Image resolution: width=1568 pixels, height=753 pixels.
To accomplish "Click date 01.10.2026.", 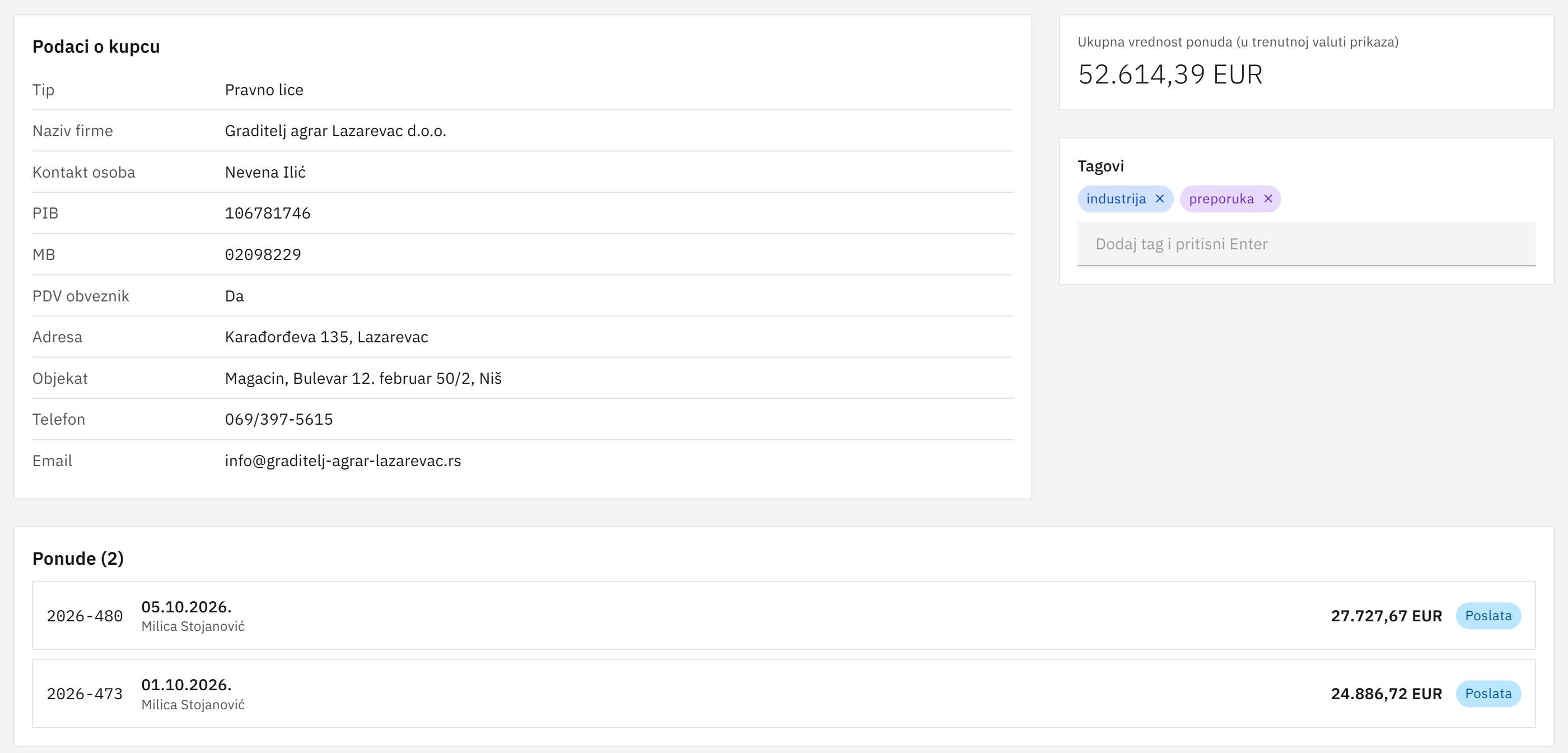I will click(186, 685).
